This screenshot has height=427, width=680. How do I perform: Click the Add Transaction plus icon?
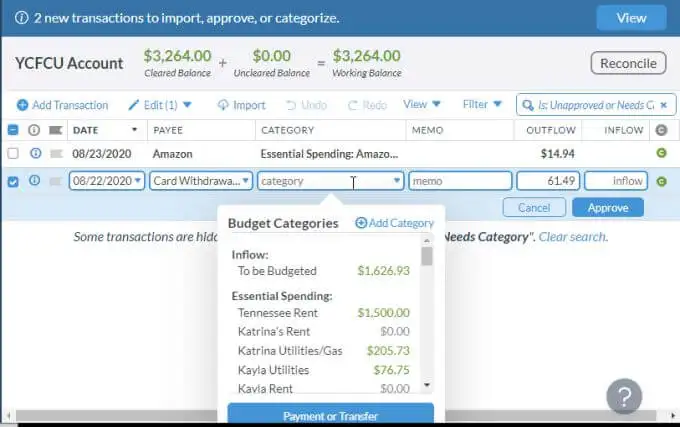22,105
